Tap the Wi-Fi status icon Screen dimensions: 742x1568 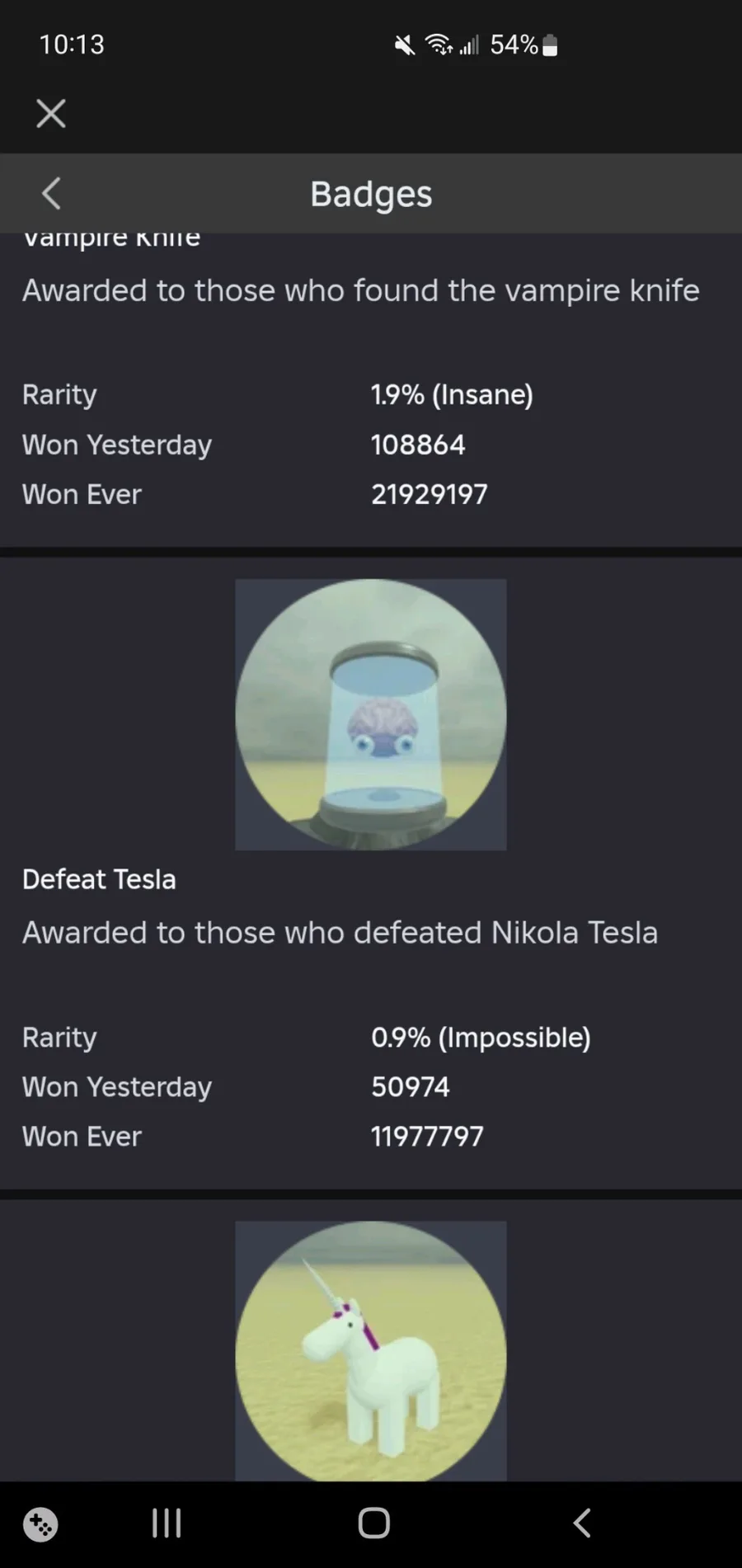[x=439, y=45]
